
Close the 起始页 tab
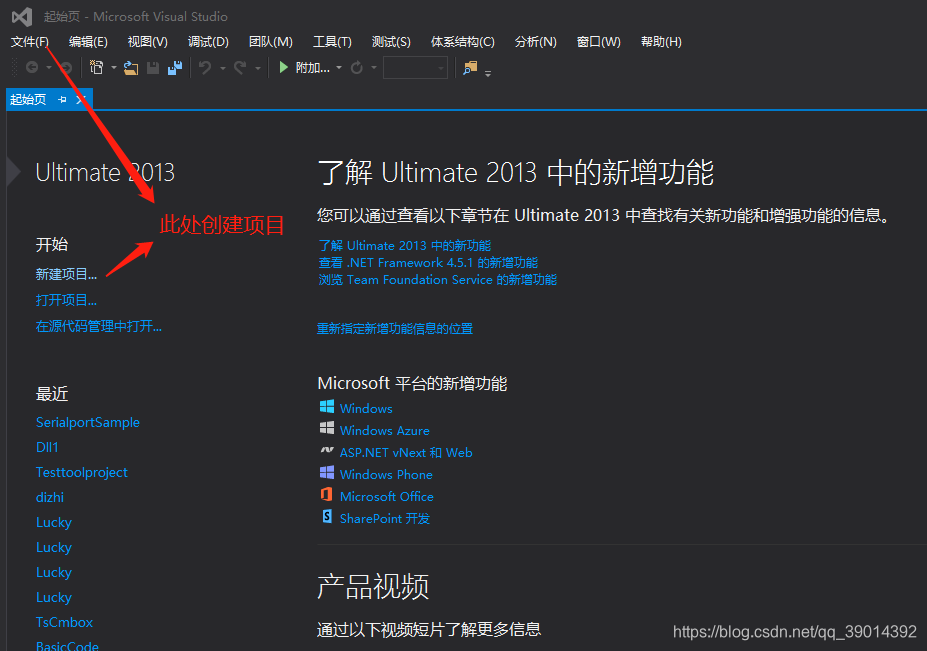click(x=80, y=99)
